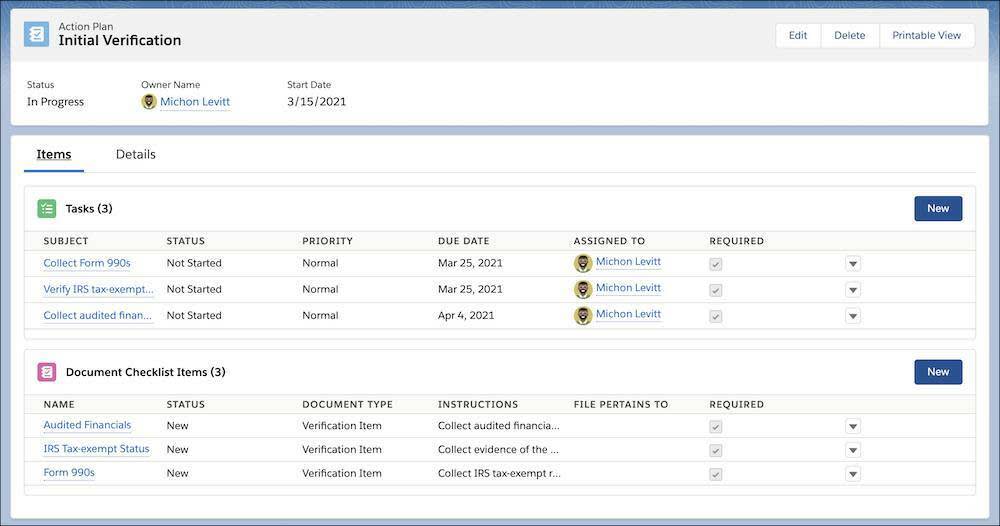1000x526 pixels.
Task: Open Michon Levitt link in Verify IRS row
Action: (628, 288)
